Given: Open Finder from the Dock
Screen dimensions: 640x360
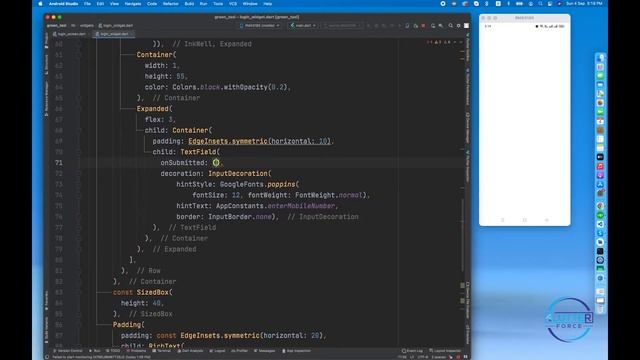Looking at the screenshot, I should pos(600,58).
